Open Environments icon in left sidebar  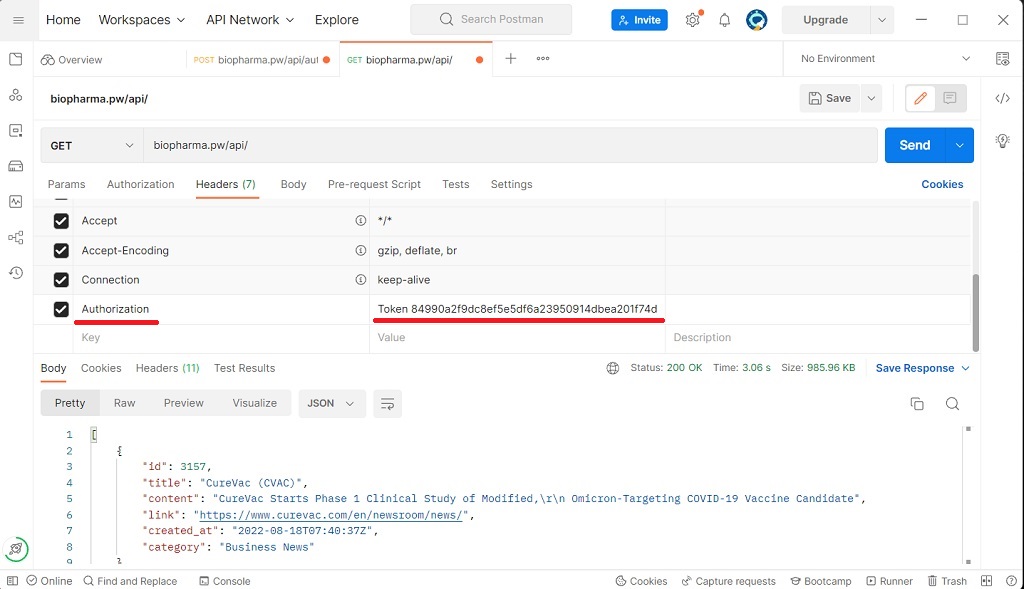[16, 131]
